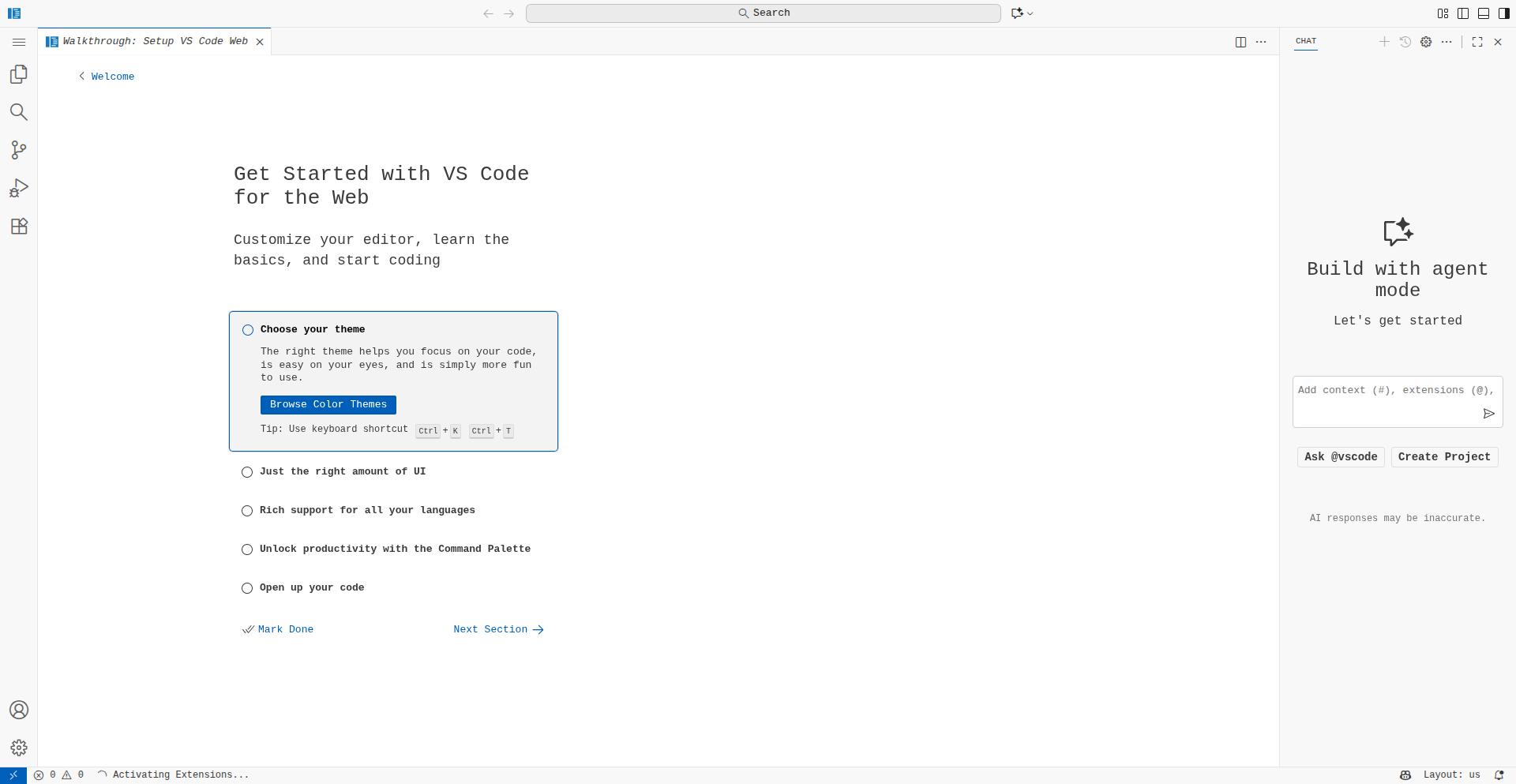Open the Accounts menu icon

(19, 710)
